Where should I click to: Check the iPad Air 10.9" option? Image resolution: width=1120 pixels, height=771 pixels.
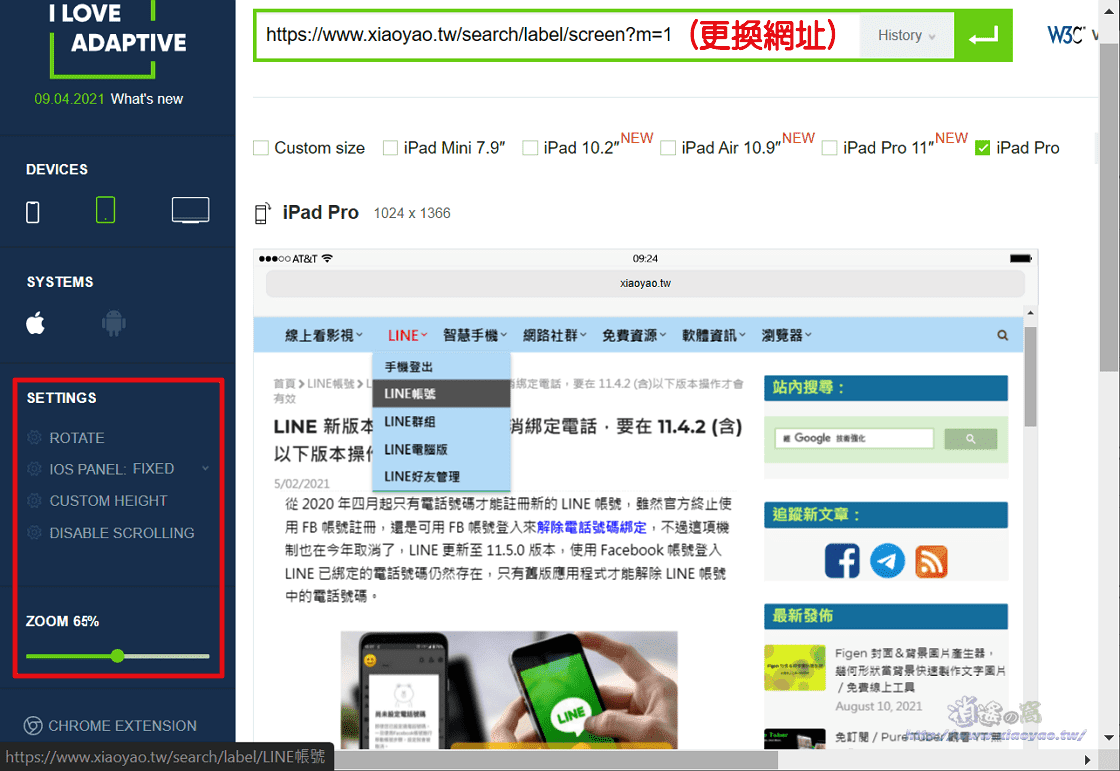[668, 148]
